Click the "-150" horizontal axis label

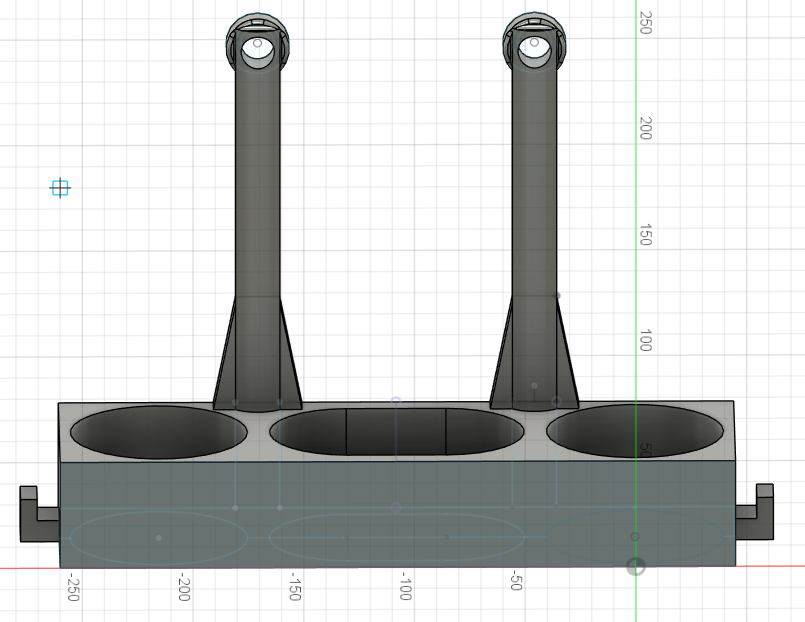[x=294, y=588]
